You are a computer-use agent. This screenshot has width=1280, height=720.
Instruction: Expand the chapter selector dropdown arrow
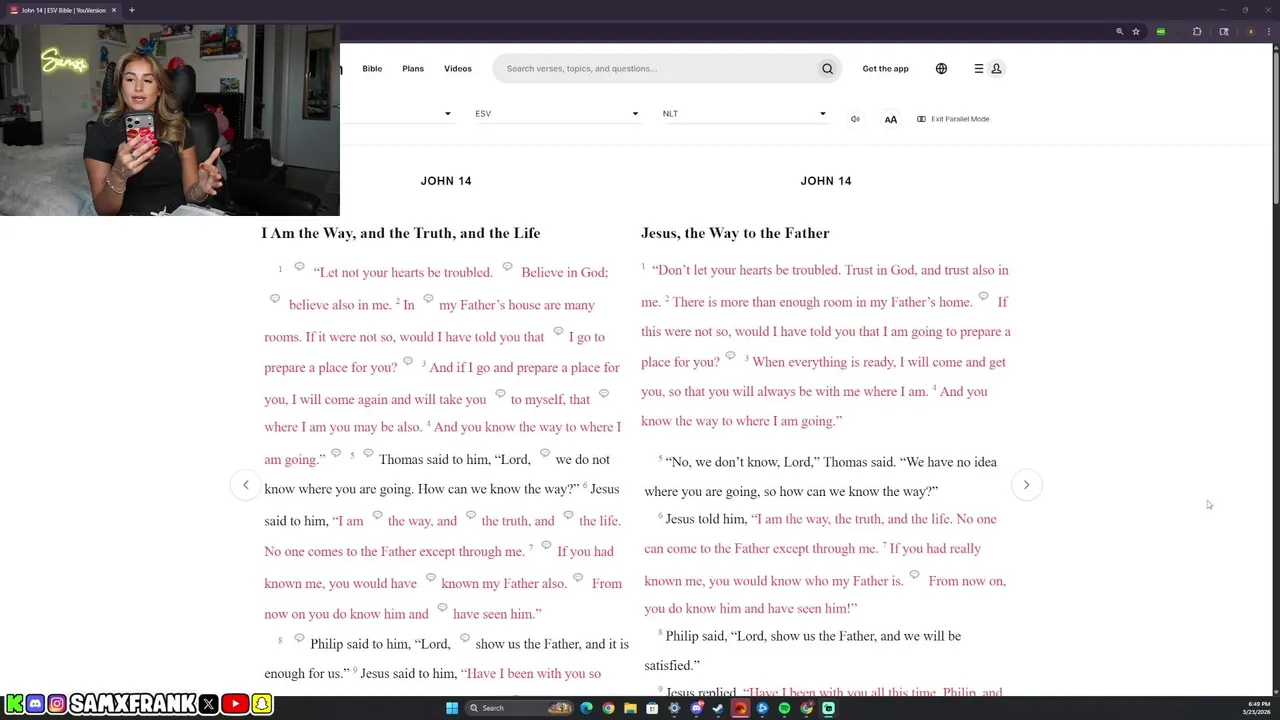(x=447, y=114)
